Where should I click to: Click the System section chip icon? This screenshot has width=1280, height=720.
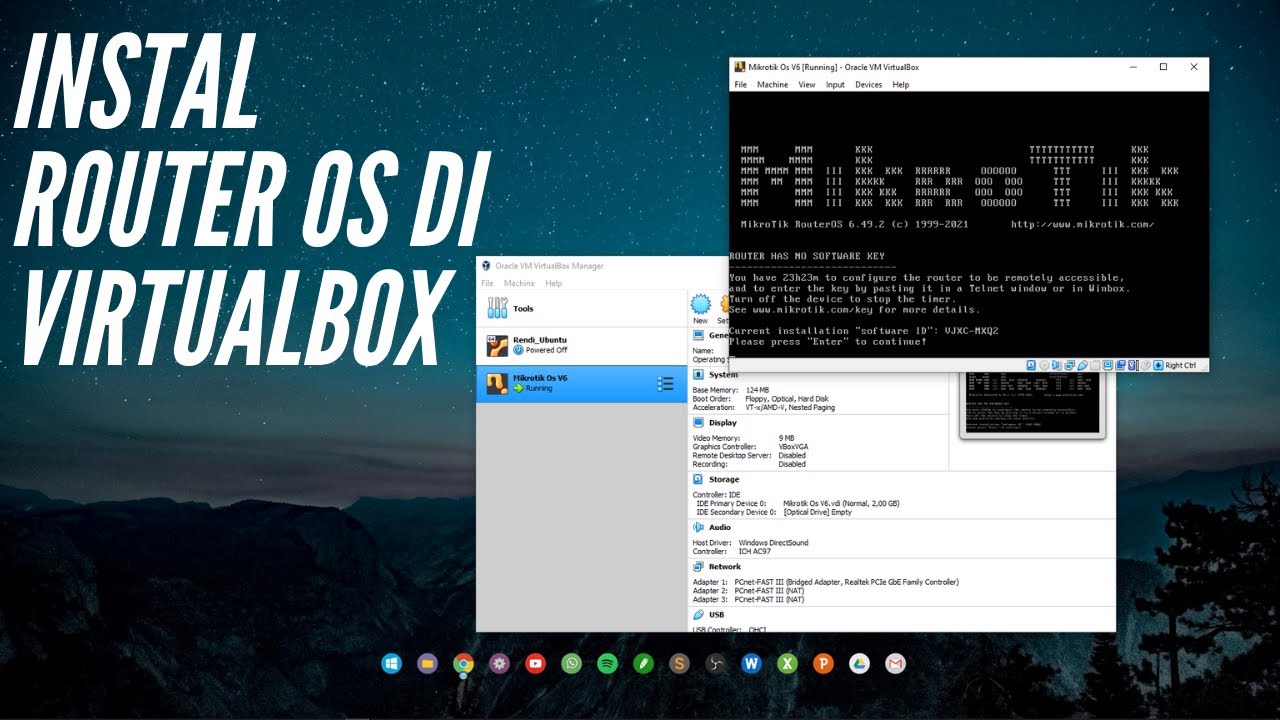698,374
